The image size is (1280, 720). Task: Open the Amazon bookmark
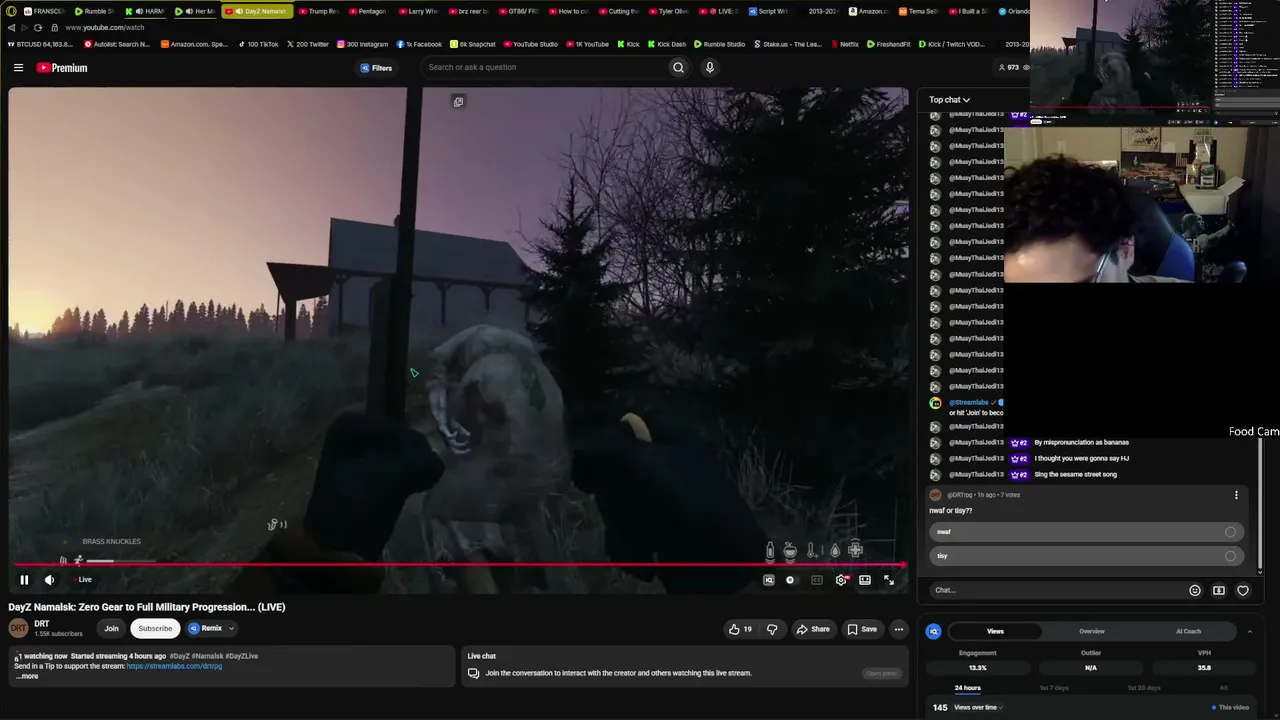(x=194, y=44)
